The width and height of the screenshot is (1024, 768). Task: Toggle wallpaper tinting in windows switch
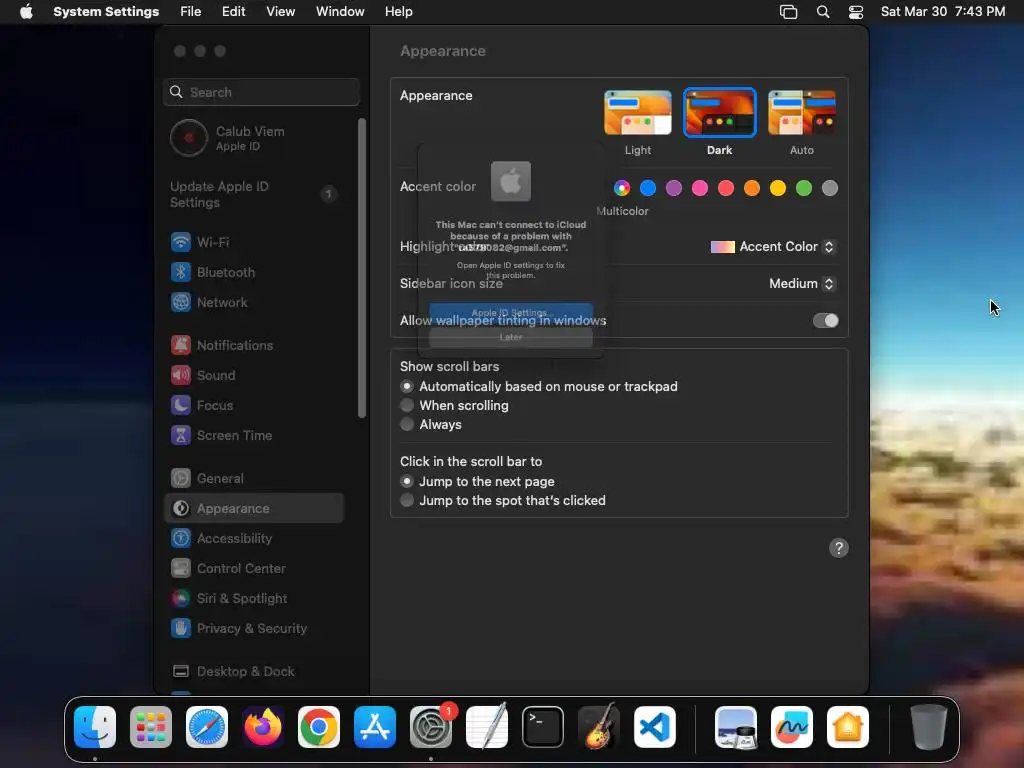tap(825, 320)
